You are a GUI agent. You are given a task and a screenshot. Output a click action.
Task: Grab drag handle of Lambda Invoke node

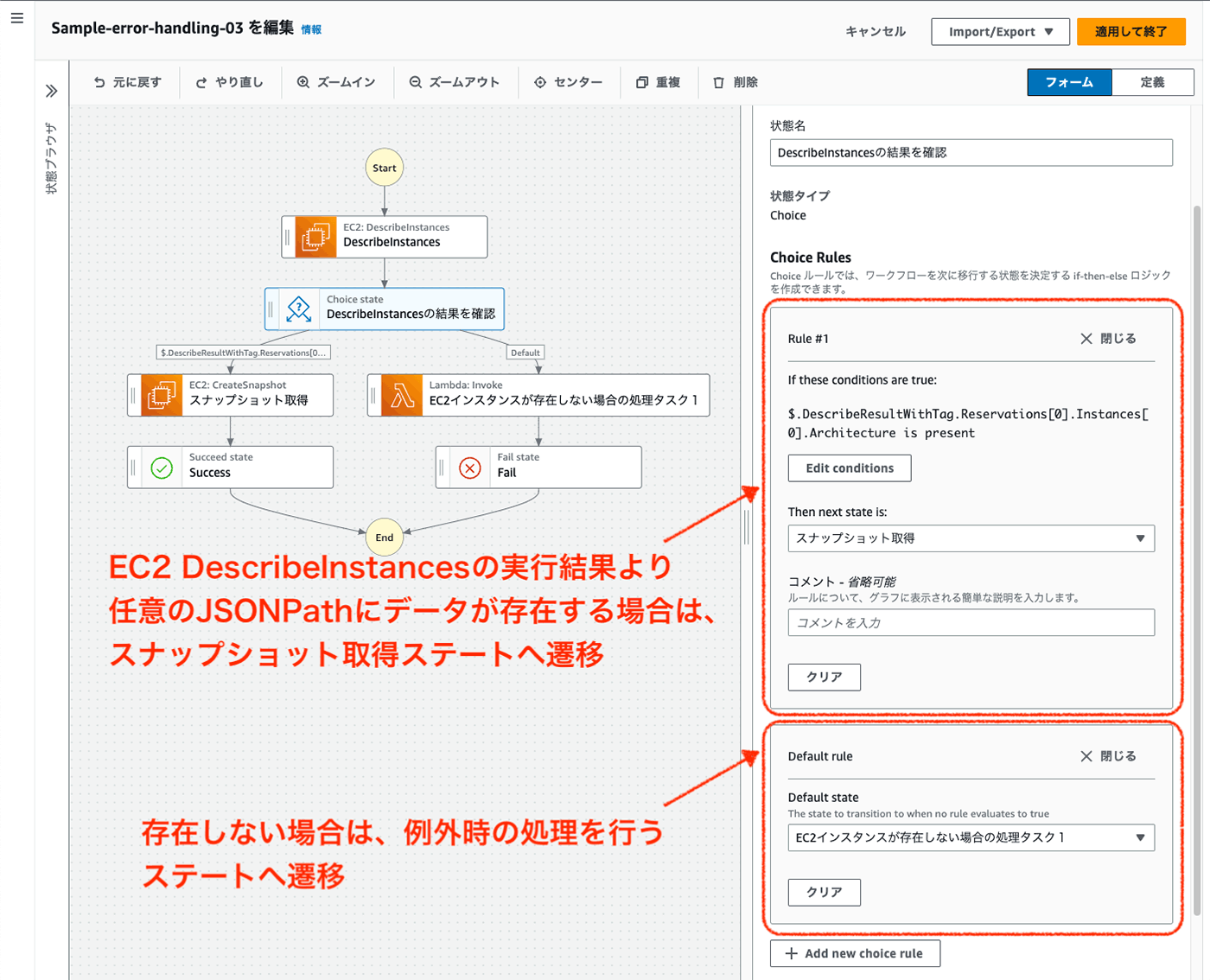(x=373, y=395)
